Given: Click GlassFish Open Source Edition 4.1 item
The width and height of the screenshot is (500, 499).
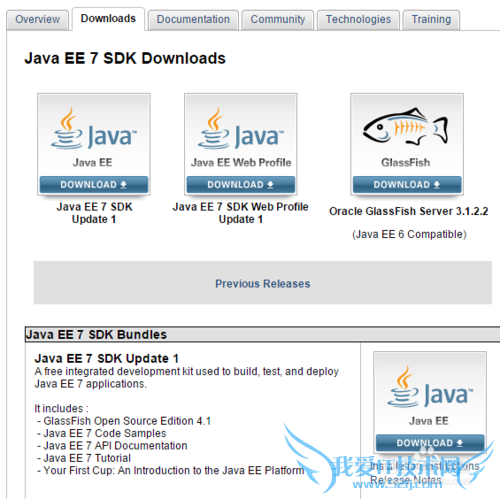Looking at the screenshot, I should (127, 421).
